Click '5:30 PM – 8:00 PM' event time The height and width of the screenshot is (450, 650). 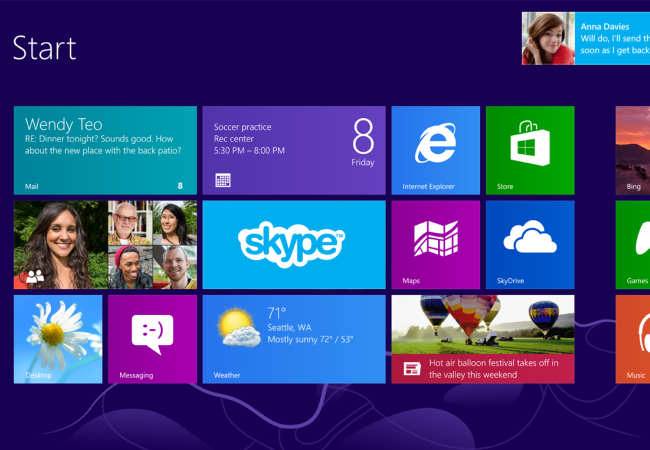point(249,151)
